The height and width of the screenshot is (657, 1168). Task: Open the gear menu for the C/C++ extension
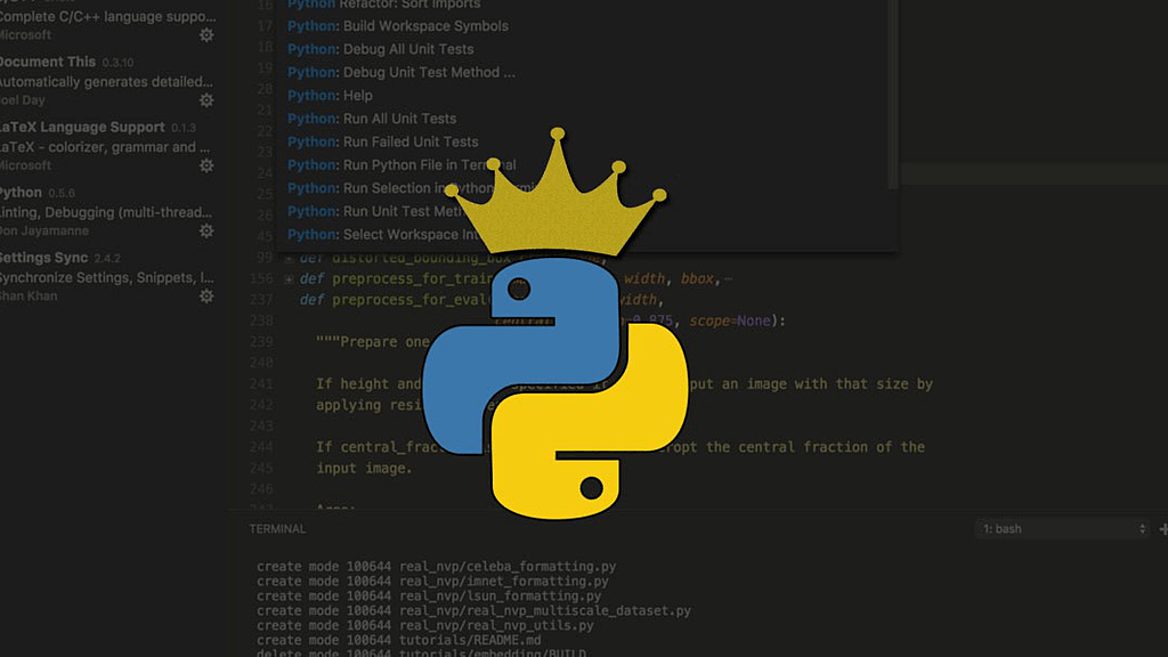pos(206,35)
